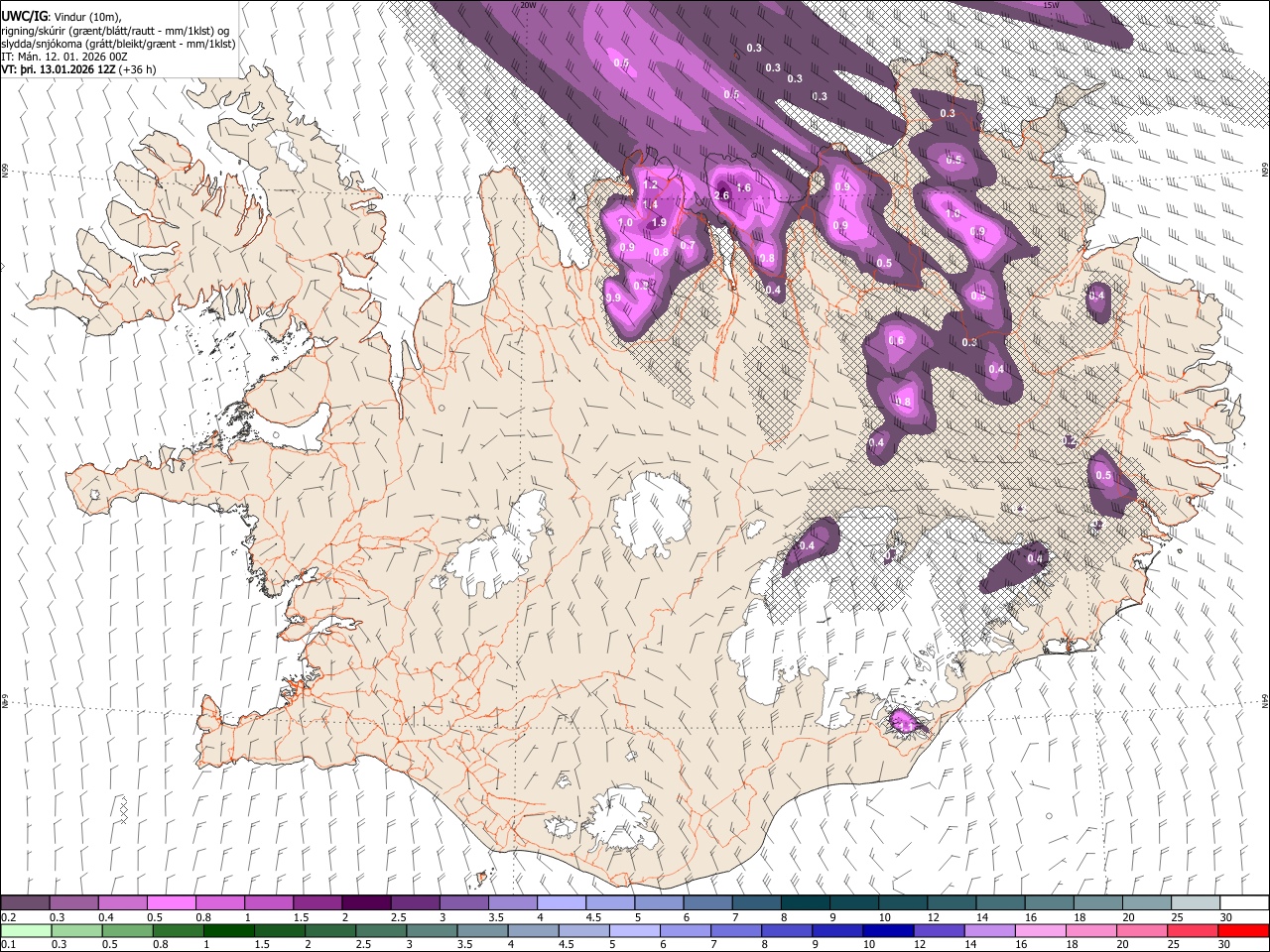Click the '1.4' precipitation value on the map

coord(651,204)
